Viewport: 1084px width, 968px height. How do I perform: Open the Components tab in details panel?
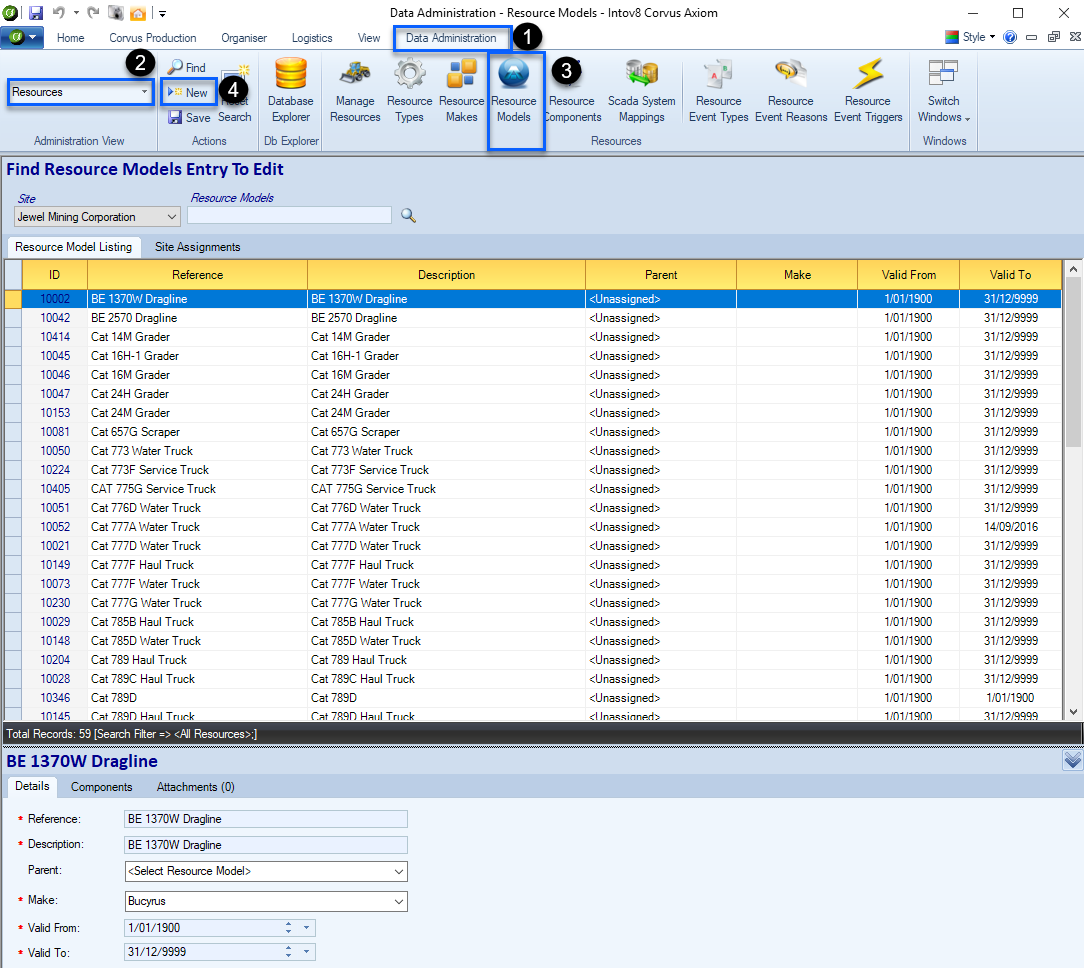102,787
